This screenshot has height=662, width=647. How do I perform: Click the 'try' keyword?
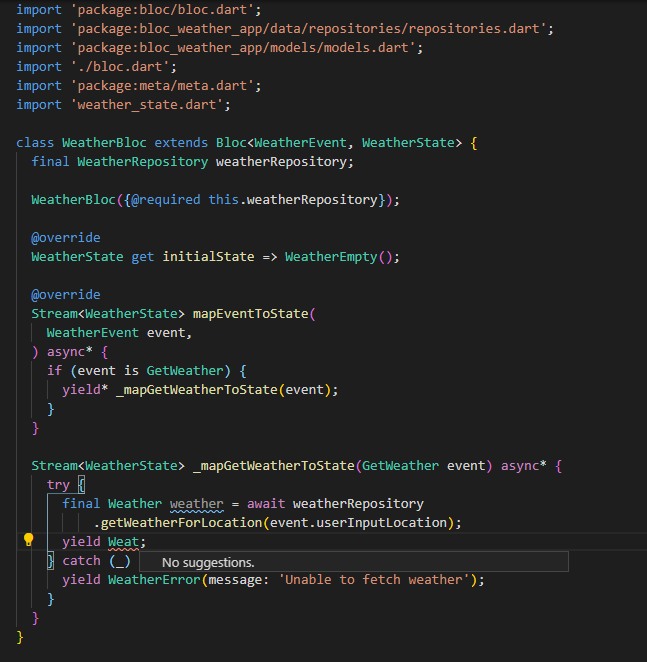click(58, 484)
